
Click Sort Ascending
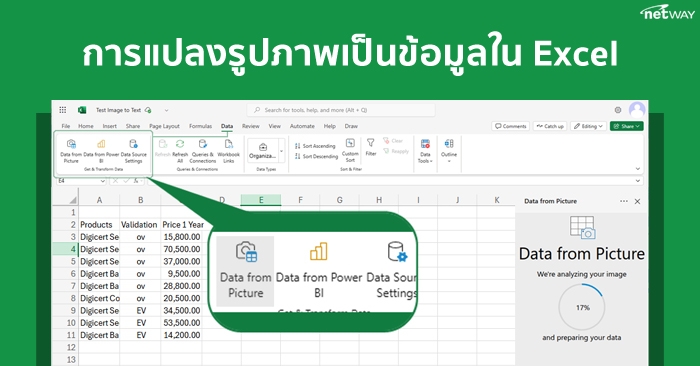tap(315, 146)
